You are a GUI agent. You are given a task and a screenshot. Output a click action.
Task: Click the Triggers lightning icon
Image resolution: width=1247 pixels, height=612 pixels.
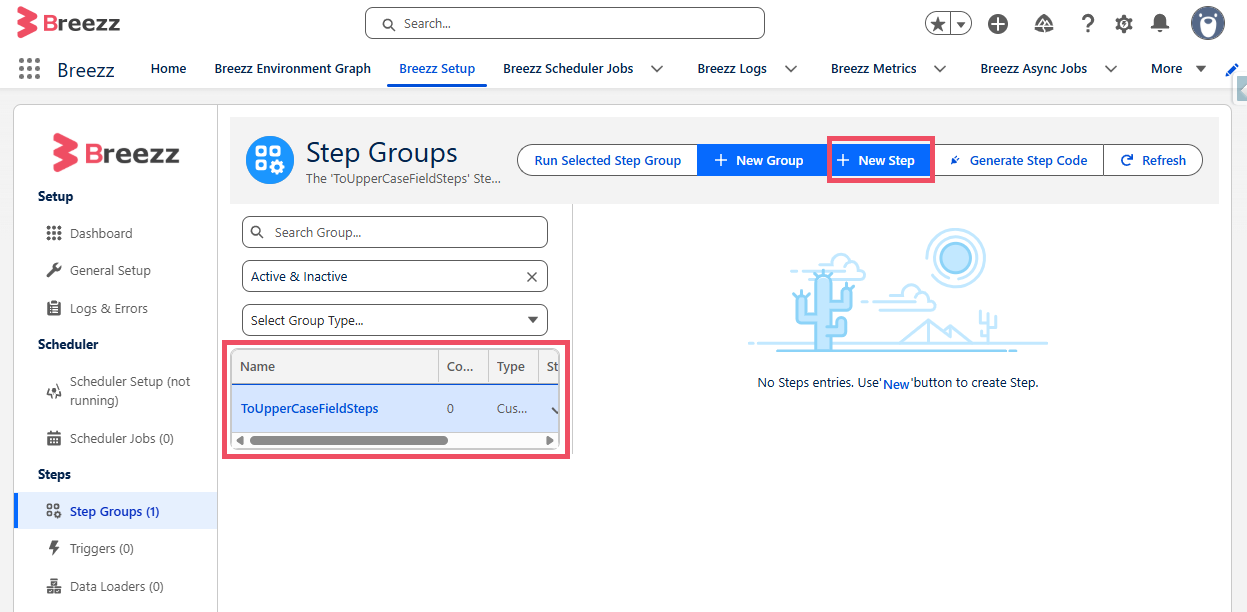pos(54,548)
